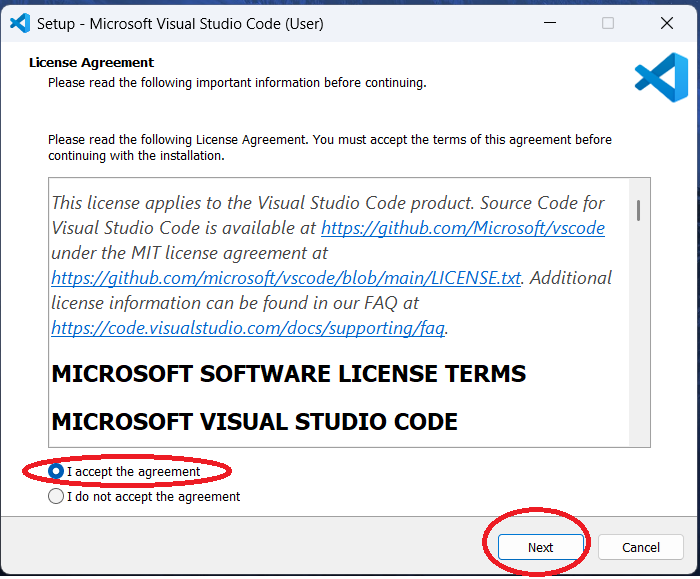The width and height of the screenshot is (700, 579).
Task: Click the "You must accept the terms" instruction
Action: 420,140
